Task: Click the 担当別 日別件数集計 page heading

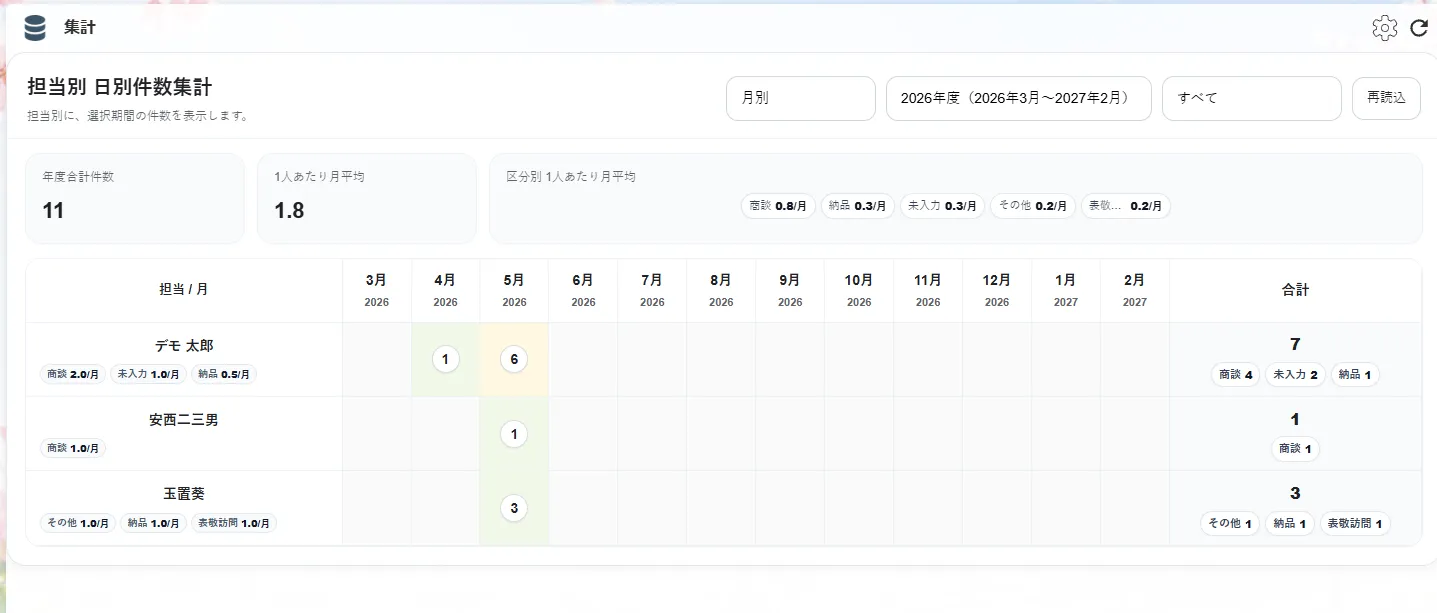Action: click(120, 87)
